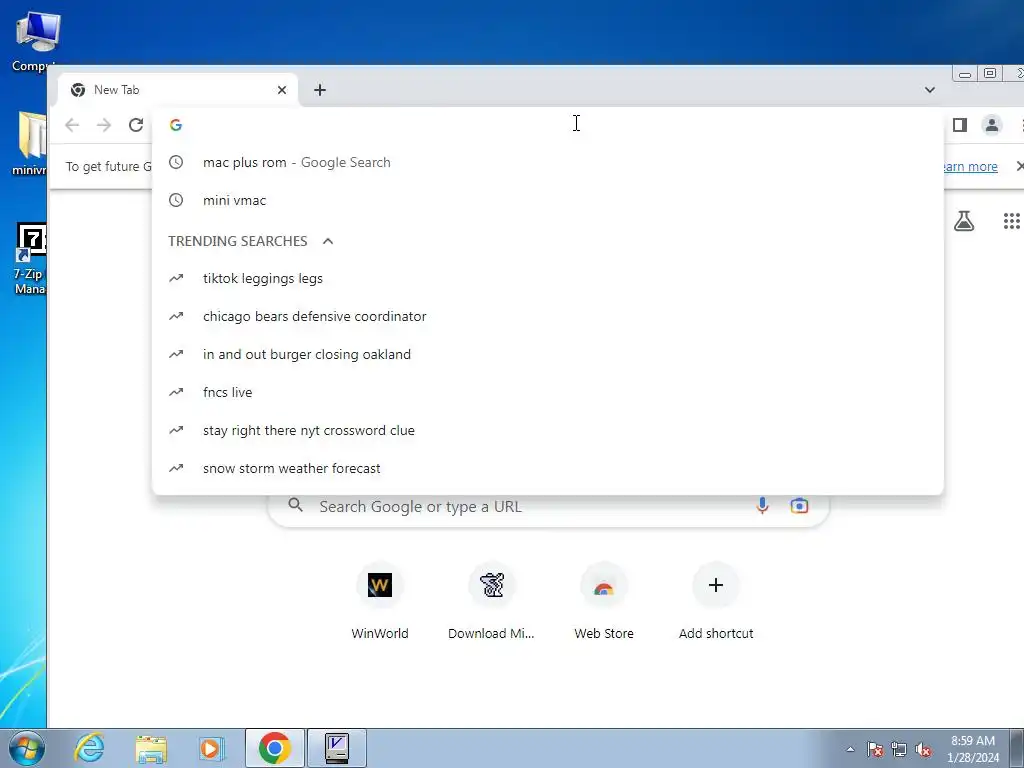Select 'snow storm weather forecast' suggestion
Image resolution: width=1024 pixels, height=768 pixels.
[547, 468]
